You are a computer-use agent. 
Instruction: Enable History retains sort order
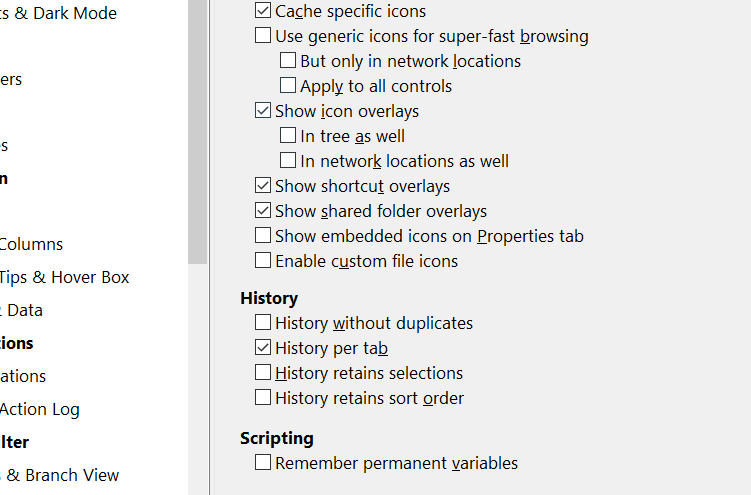tap(263, 399)
